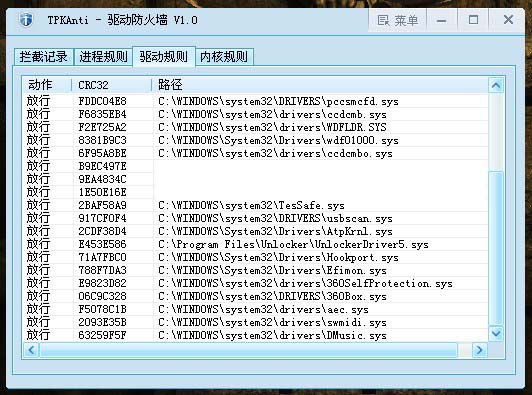
Task: Select the 驱动规则 tab
Action: pyautogui.click(x=164, y=56)
